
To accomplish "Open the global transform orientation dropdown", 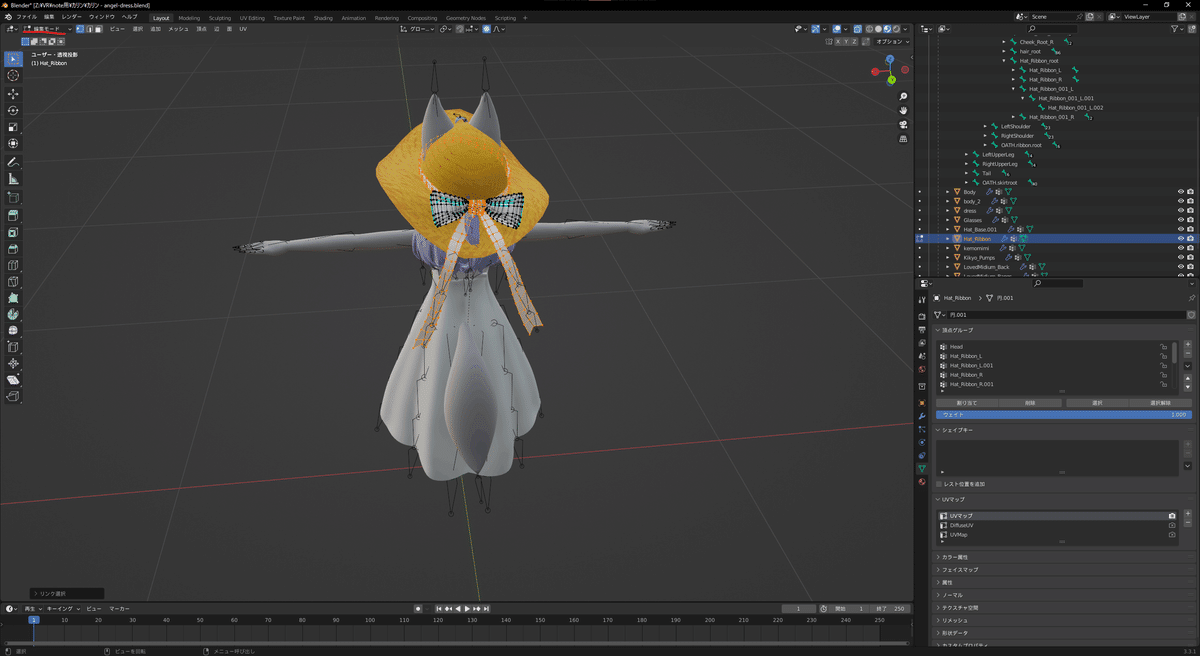I will pos(418,29).
